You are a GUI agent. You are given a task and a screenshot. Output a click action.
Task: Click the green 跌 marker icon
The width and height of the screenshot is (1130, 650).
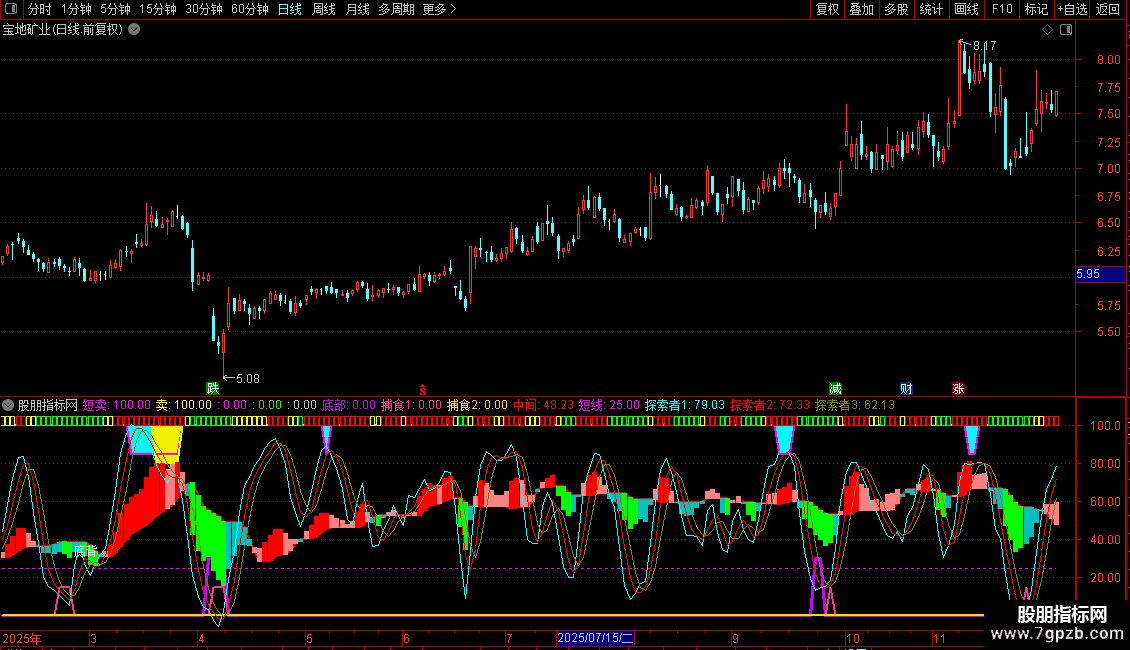tap(212, 388)
